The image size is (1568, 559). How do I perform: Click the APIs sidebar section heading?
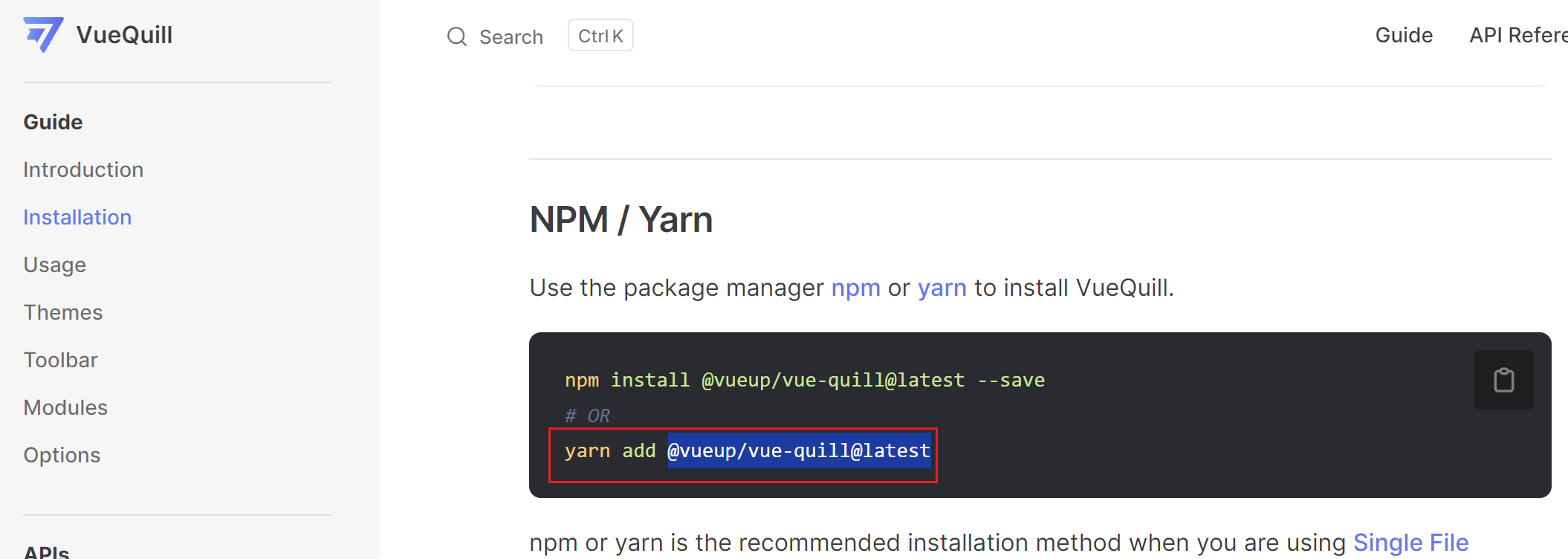click(x=46, y=552)
